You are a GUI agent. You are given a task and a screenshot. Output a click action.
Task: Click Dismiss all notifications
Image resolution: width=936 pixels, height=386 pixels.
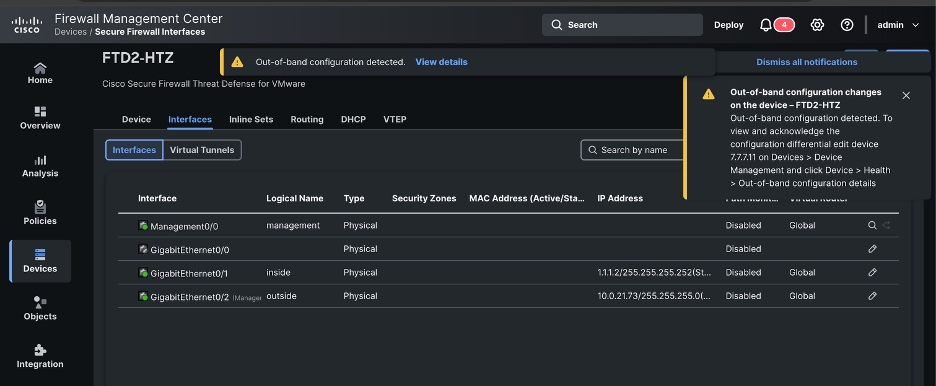tap(806, 62)
